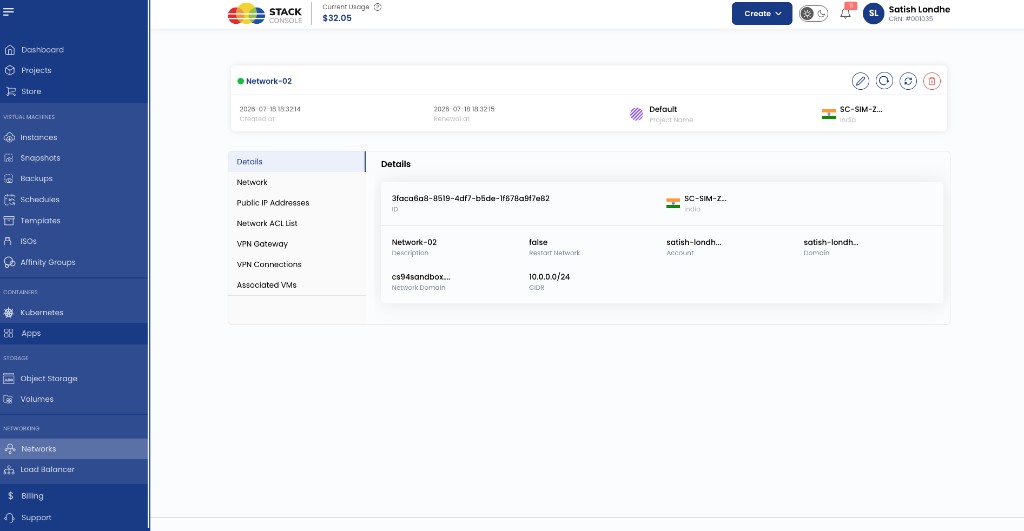Select the Details tab

point(296,161)
